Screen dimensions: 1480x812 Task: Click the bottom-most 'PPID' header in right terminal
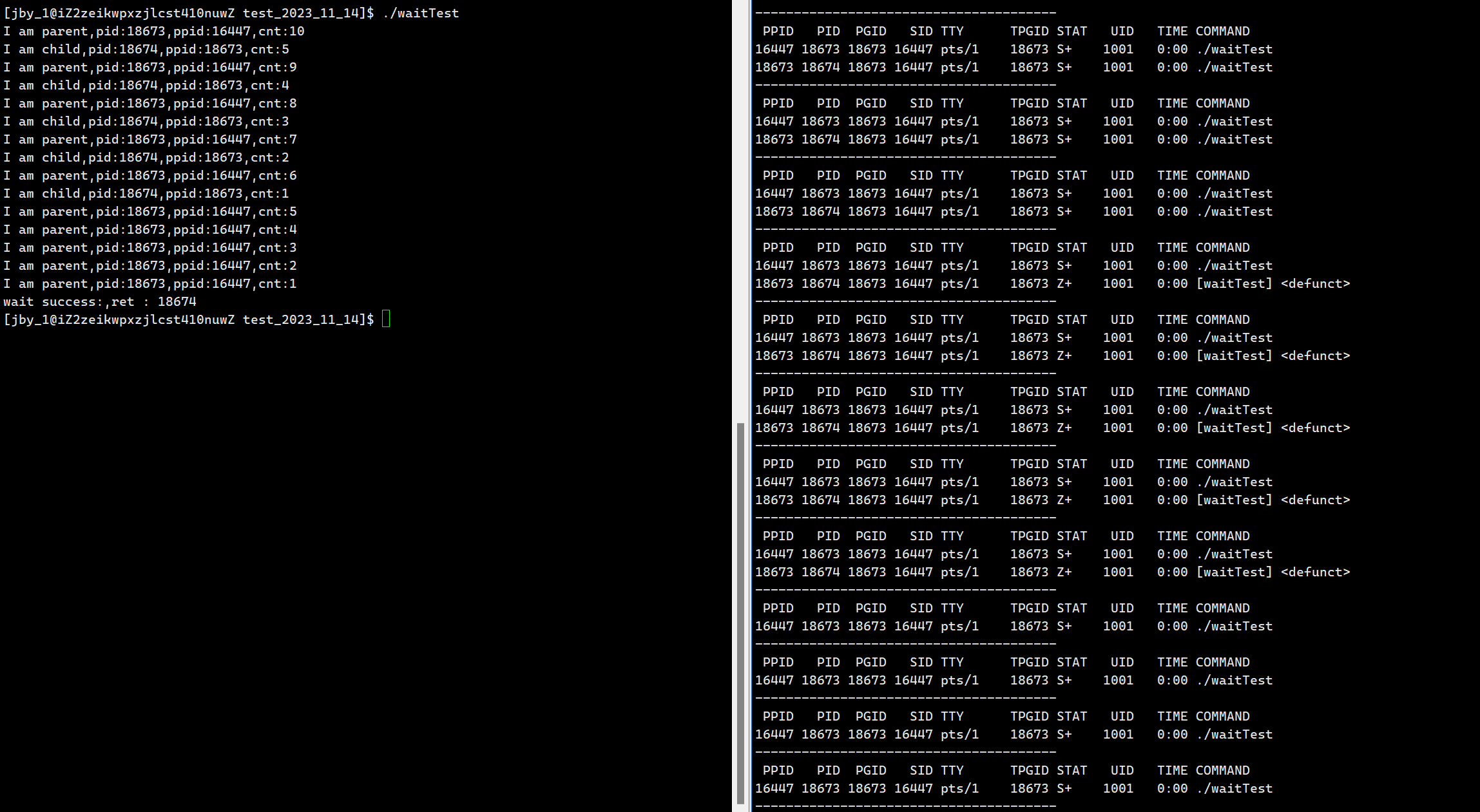[x=778, y=770]
